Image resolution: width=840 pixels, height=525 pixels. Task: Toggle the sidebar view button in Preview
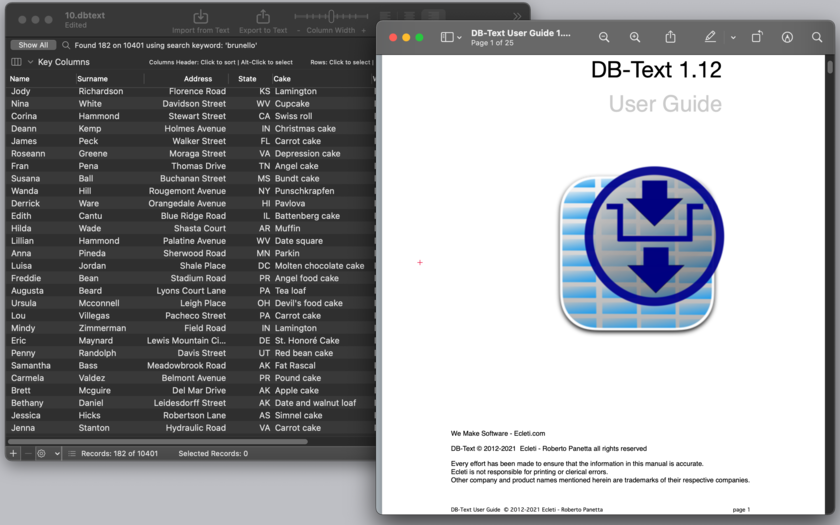[x=447, y=37]
